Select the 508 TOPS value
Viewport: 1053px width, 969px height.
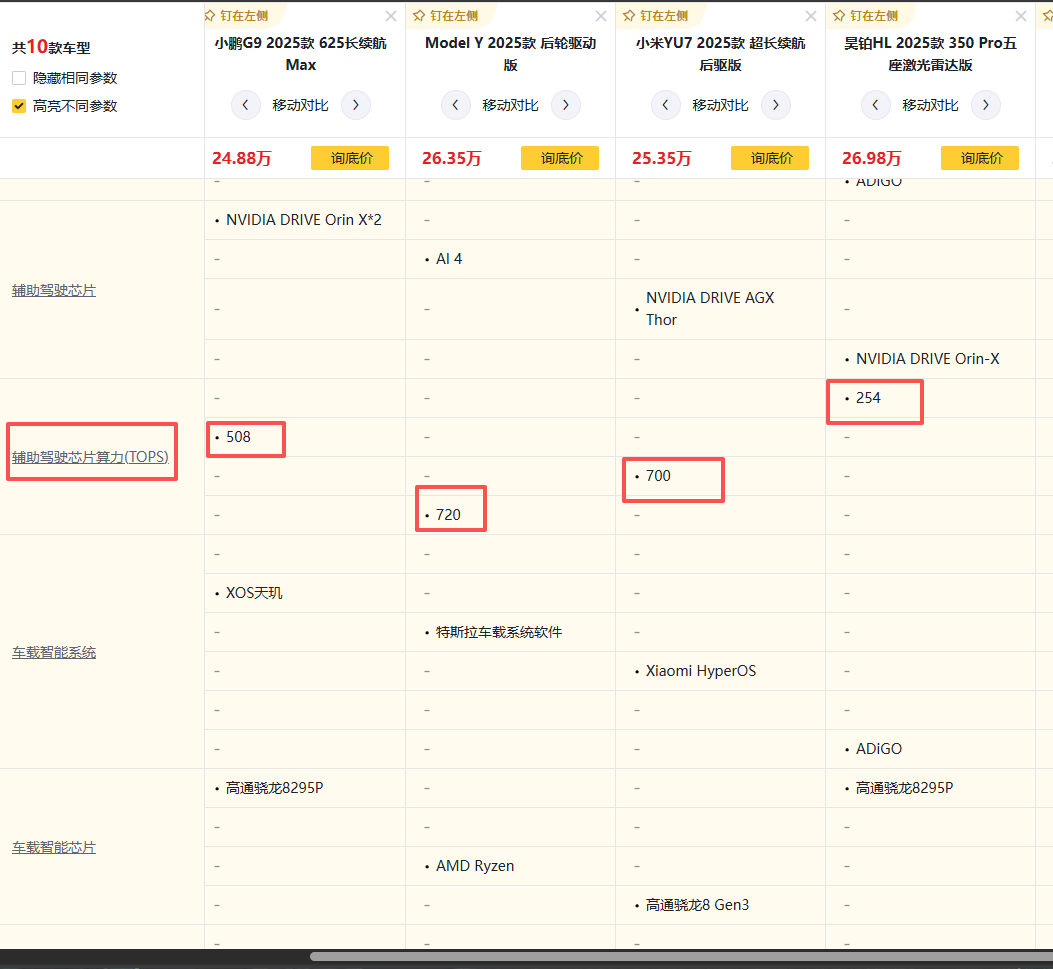(238, 437)
